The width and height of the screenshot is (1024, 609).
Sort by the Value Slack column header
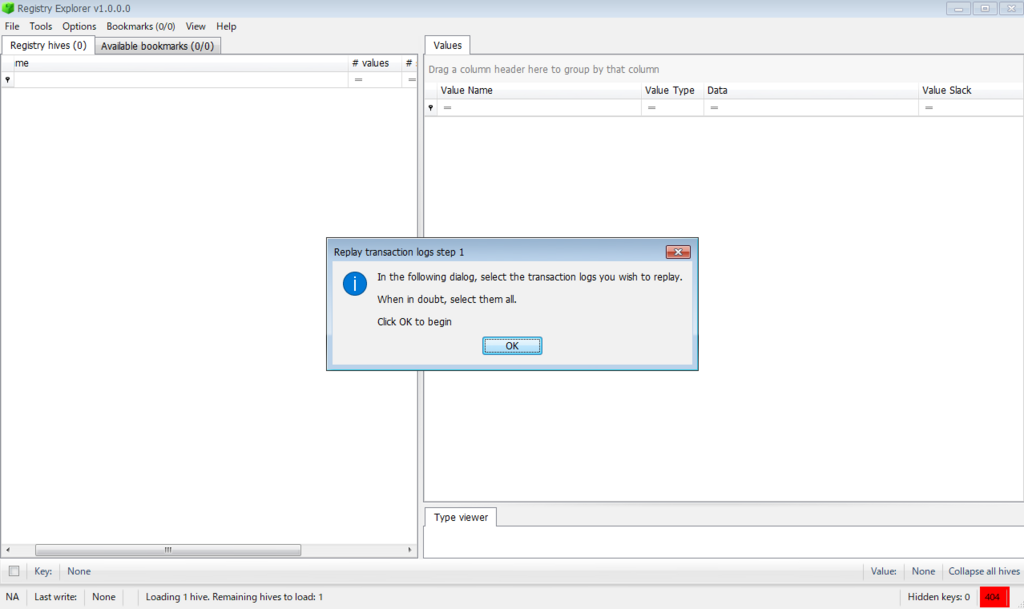970,90
